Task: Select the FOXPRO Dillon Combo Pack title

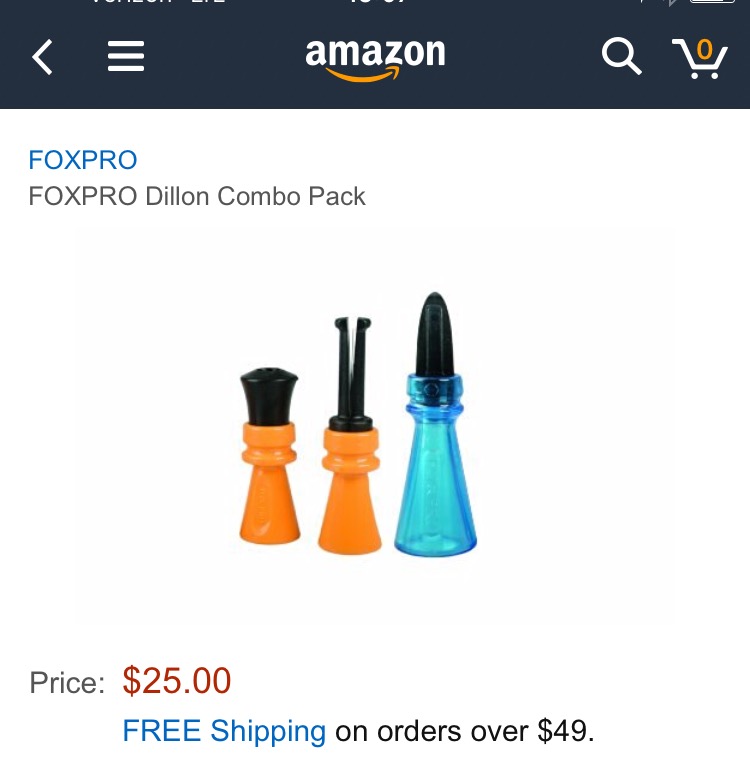Action: 197,196
